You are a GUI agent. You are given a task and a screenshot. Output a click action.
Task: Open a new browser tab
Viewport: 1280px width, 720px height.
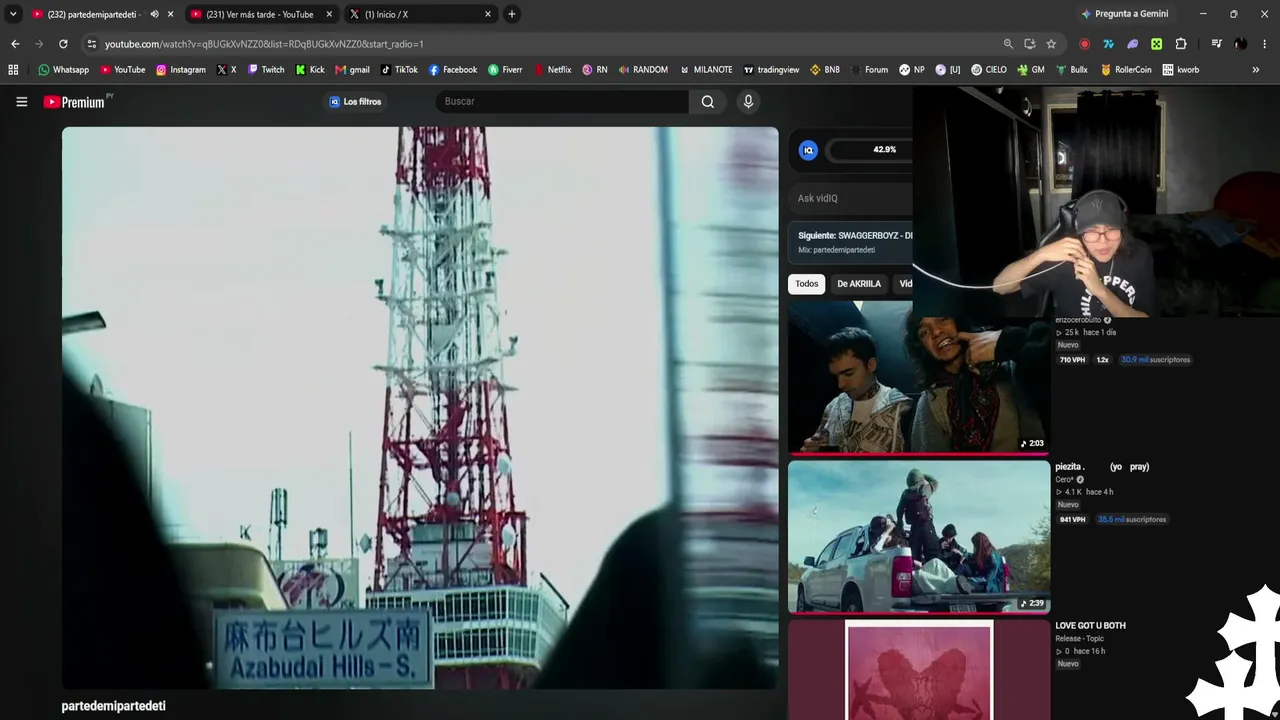[x=512, y=14]
